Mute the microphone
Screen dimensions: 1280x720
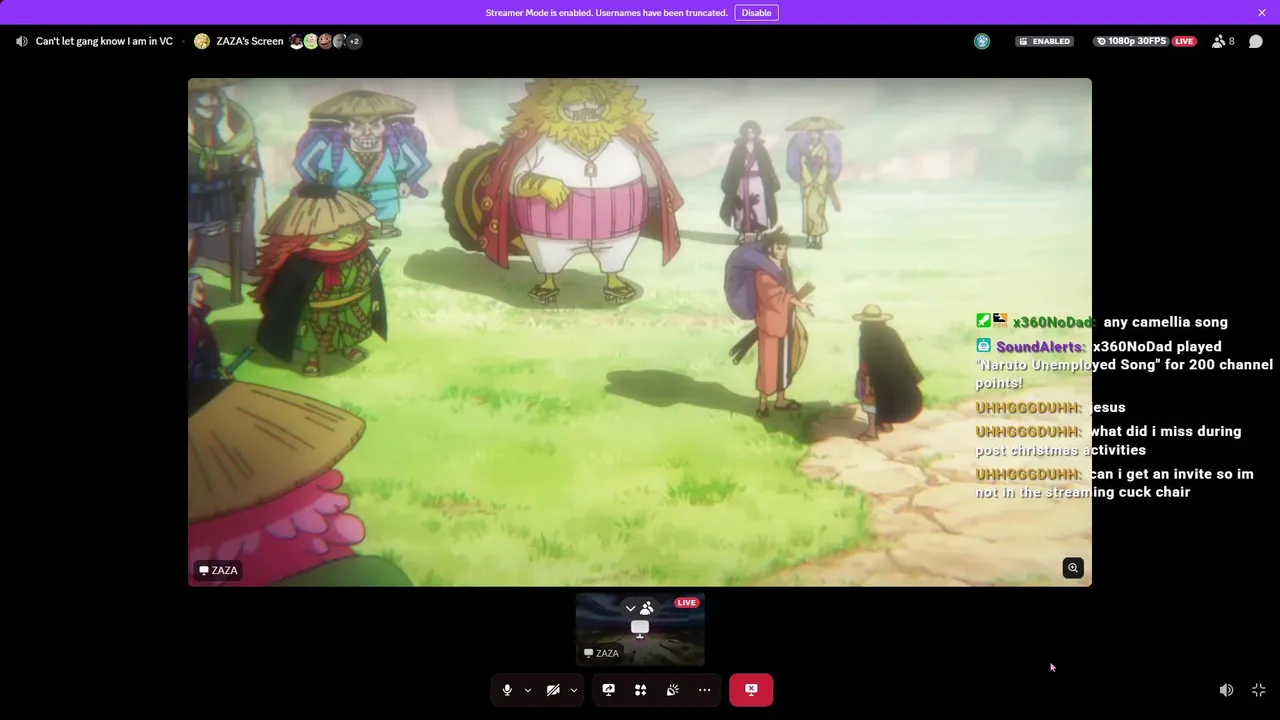(507, 690)
